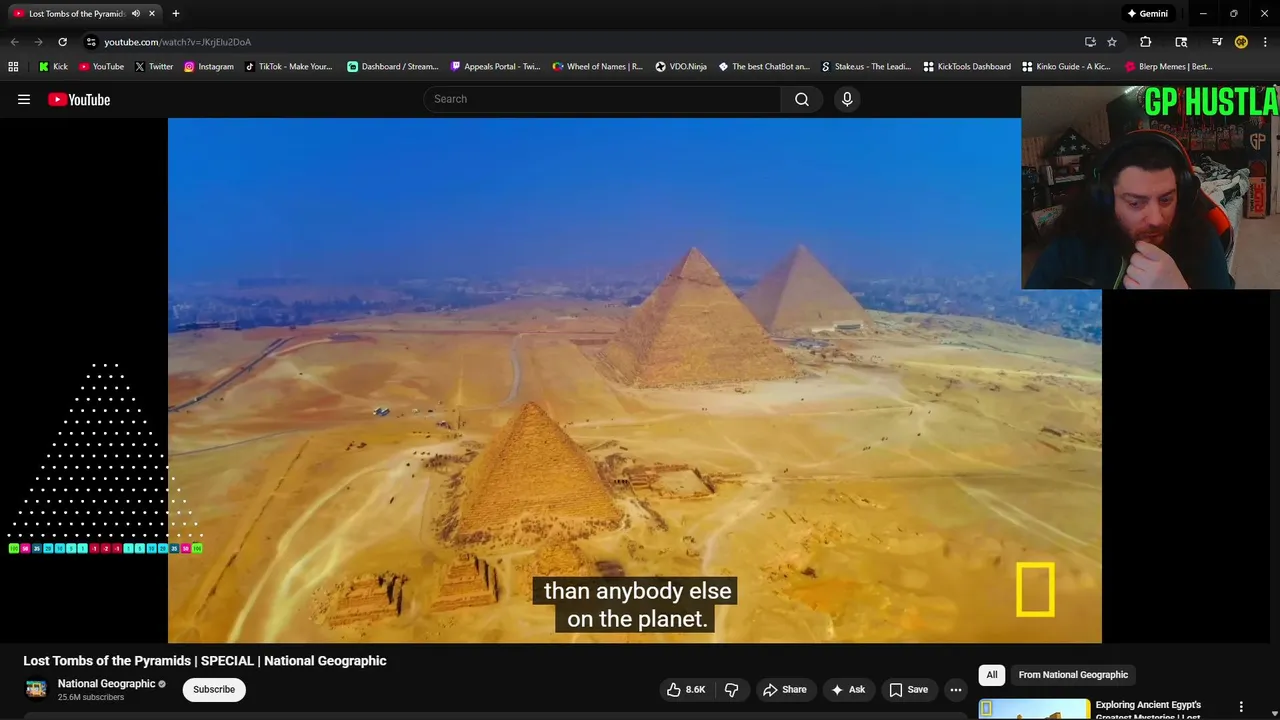The height and width of the screenshot is (720, 1280).
Task: Open the Dashboard / Stream... bookmark
Action: click(393, 67)
